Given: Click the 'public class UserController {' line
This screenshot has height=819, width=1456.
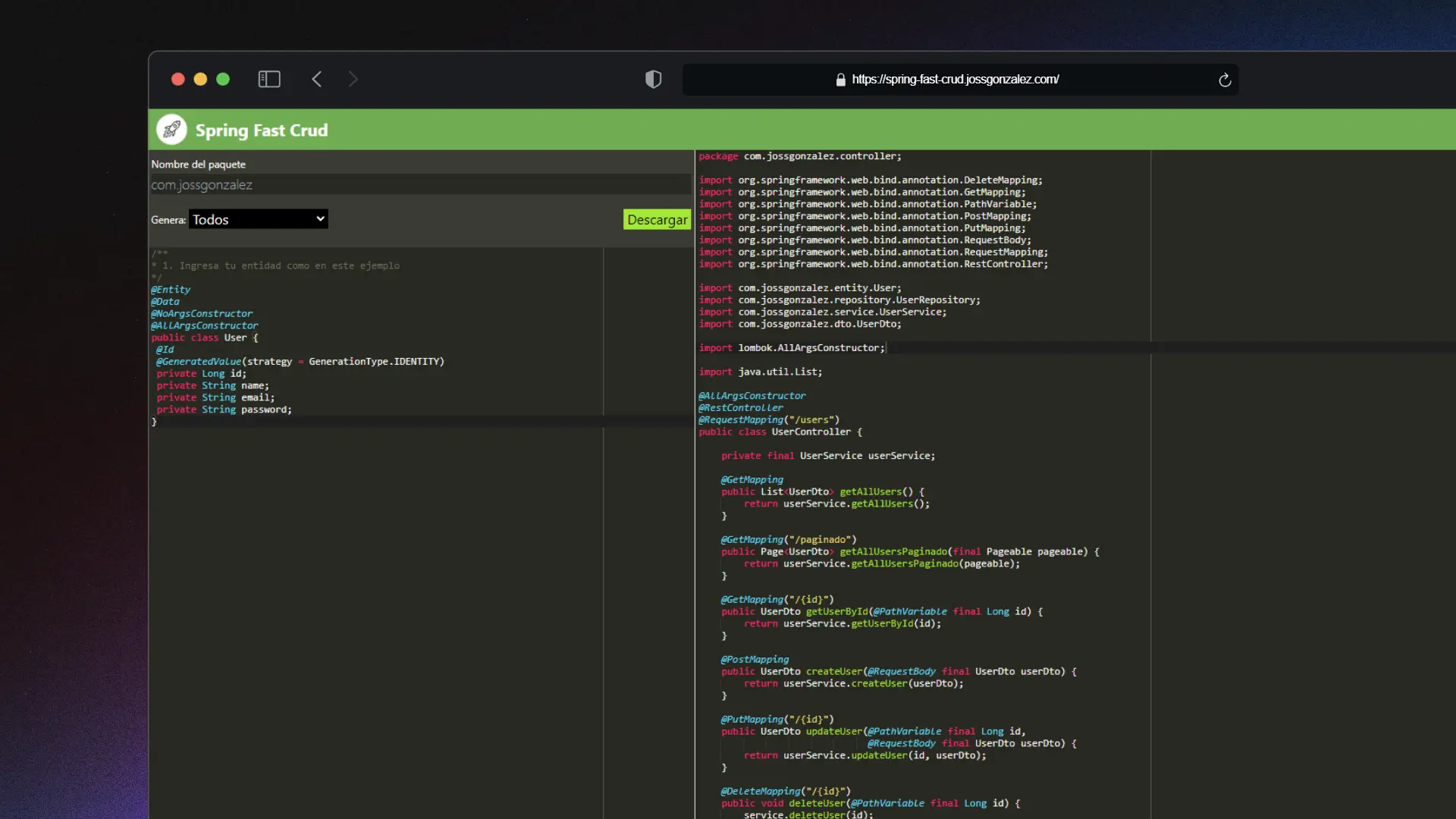Looking at the screenshot, I should (780, 432).
